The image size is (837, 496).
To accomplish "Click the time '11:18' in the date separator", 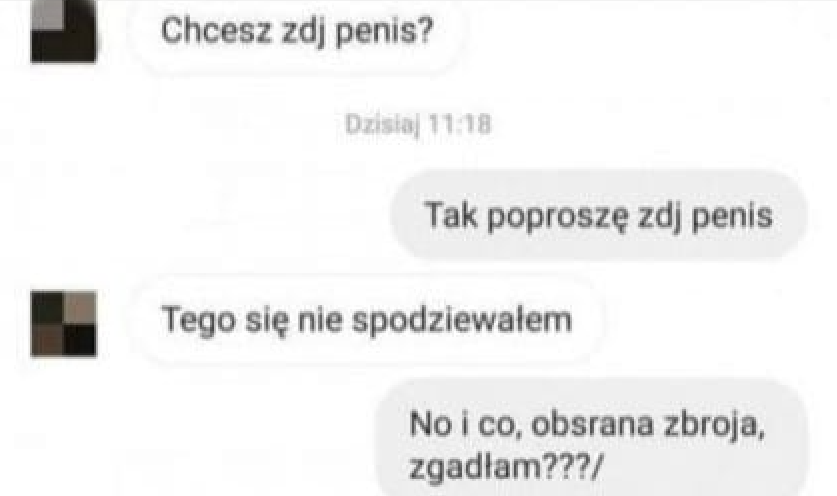I will [x=460, y=124].
